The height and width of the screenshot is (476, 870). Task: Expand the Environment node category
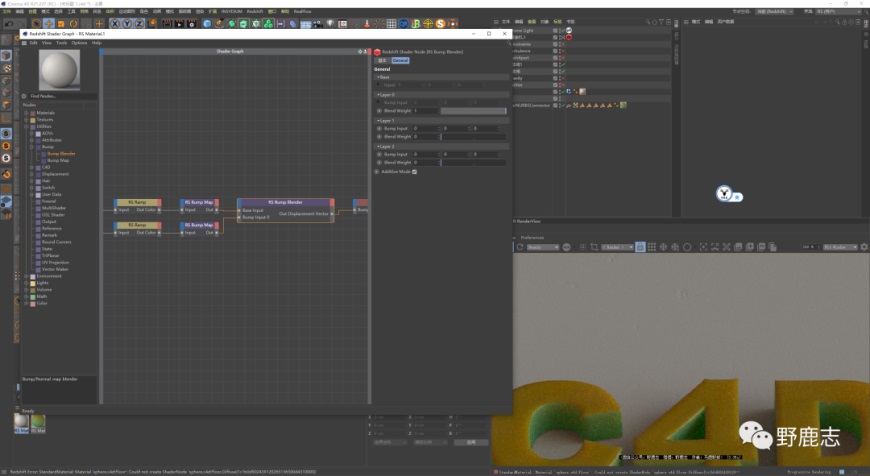[x=26, y=276]
